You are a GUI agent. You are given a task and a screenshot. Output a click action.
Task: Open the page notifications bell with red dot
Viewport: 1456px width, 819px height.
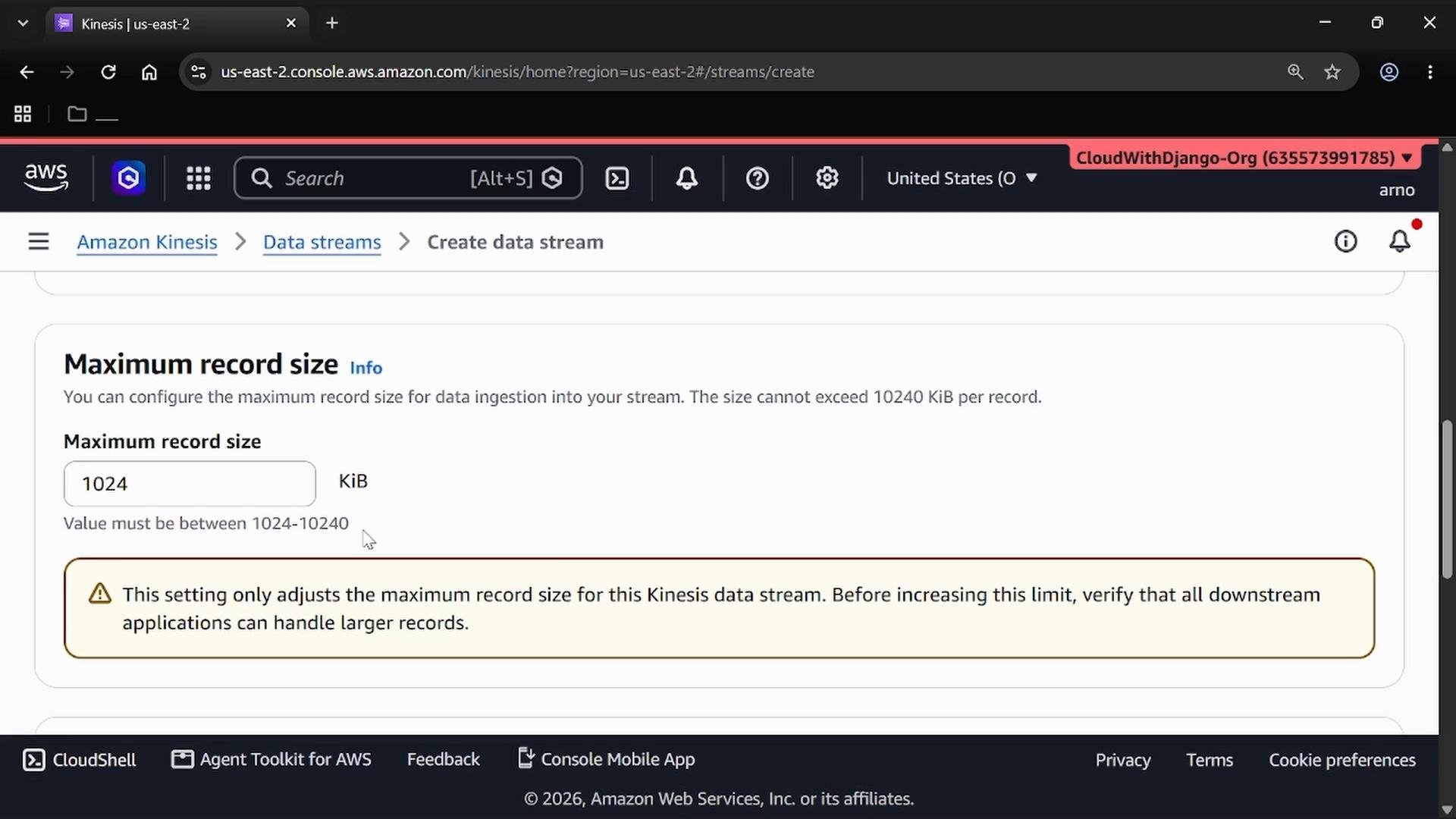point(1400,241)
